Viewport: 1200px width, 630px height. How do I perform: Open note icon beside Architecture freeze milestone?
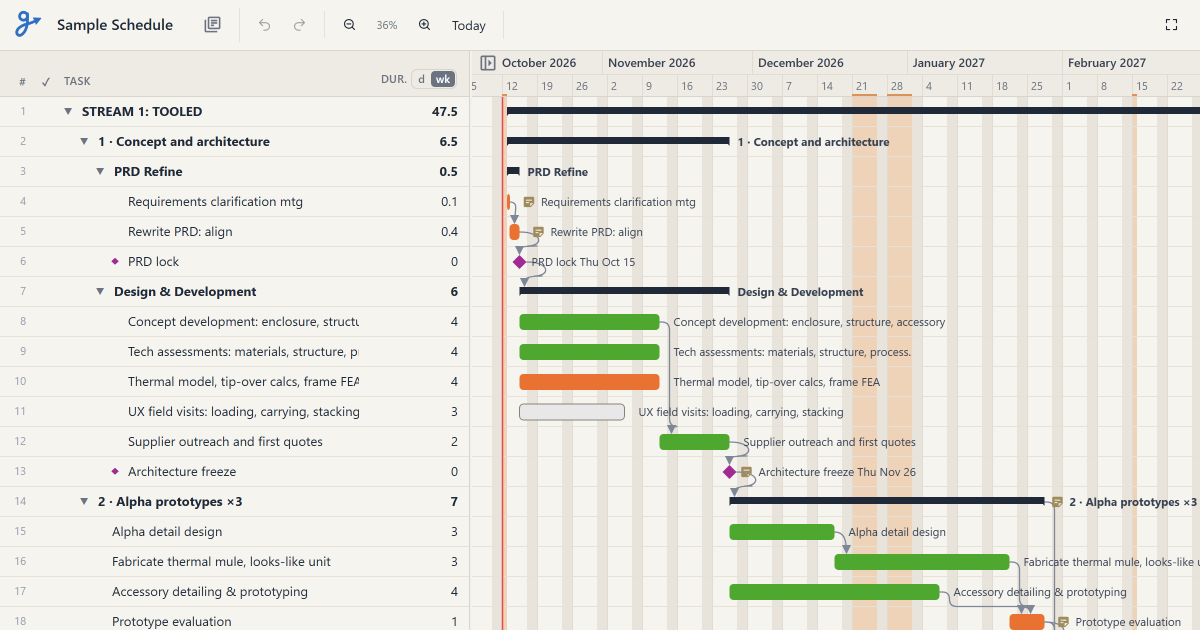[x=746, y=472]
